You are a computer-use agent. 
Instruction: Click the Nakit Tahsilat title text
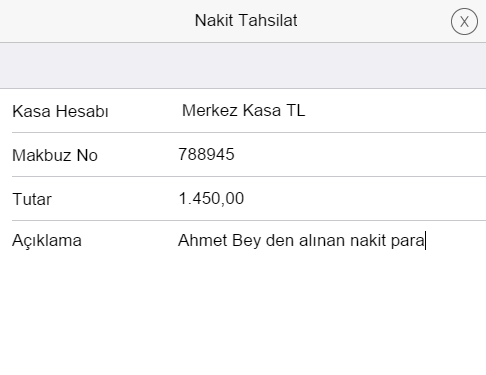point(246,20)
